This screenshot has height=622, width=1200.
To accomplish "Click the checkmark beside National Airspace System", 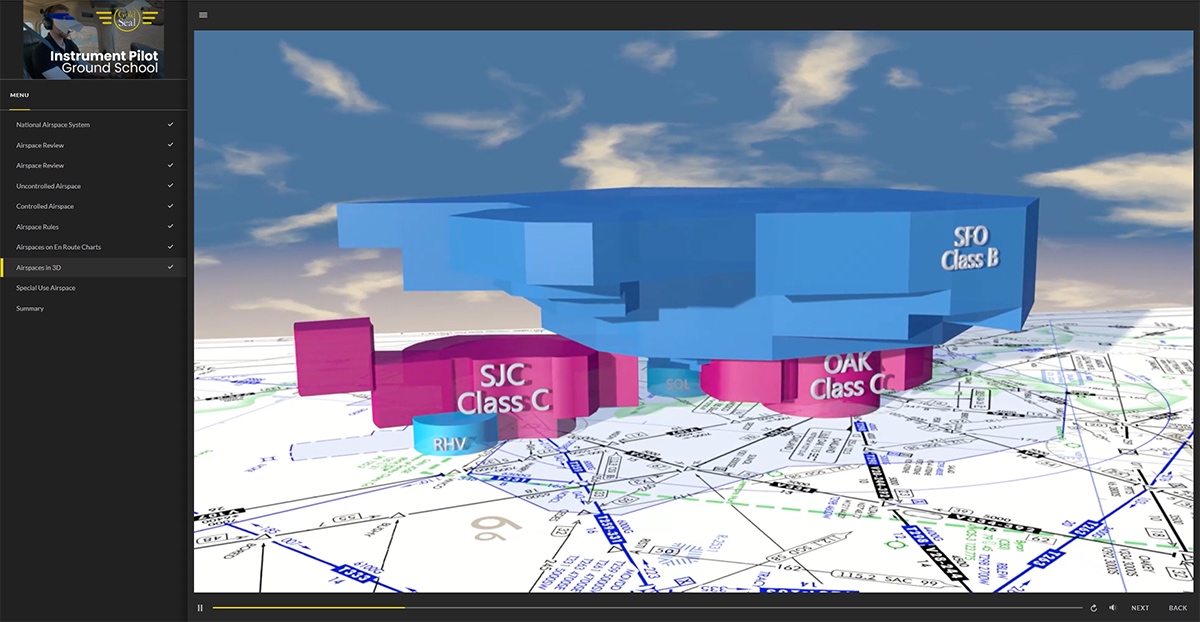I will click(171, 125).
